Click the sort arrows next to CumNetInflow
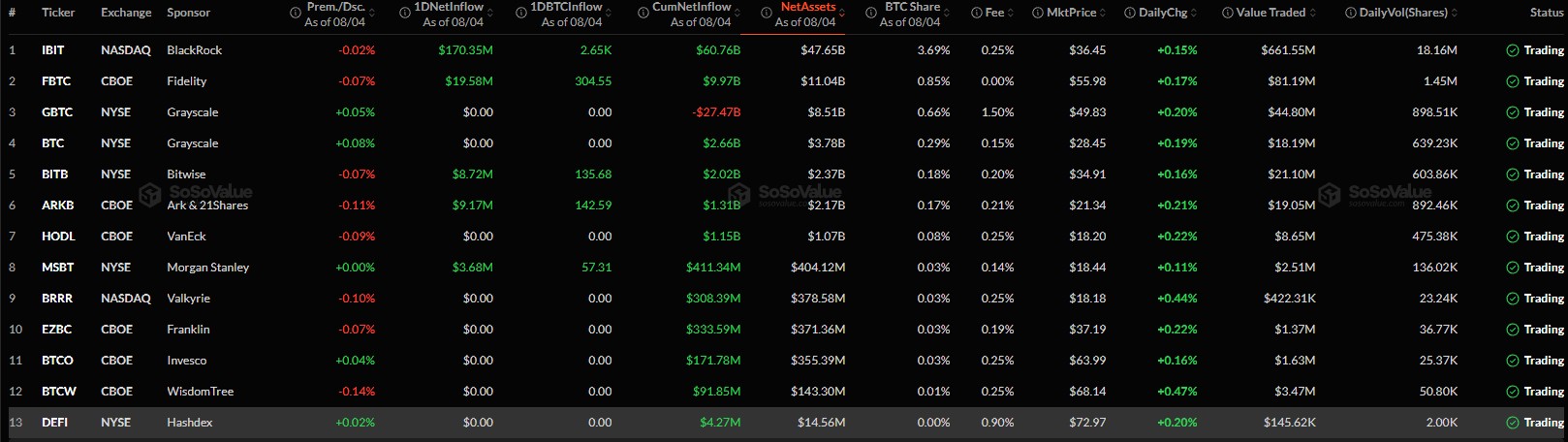The width and height of the screenshot is (1568, 442). coord(738,13)
